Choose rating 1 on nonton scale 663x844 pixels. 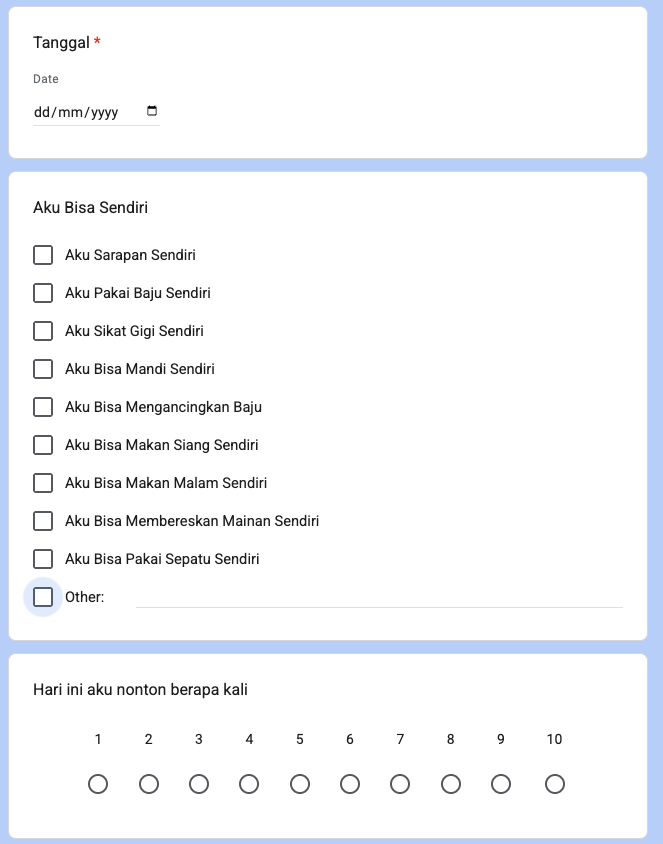[98, 784]
